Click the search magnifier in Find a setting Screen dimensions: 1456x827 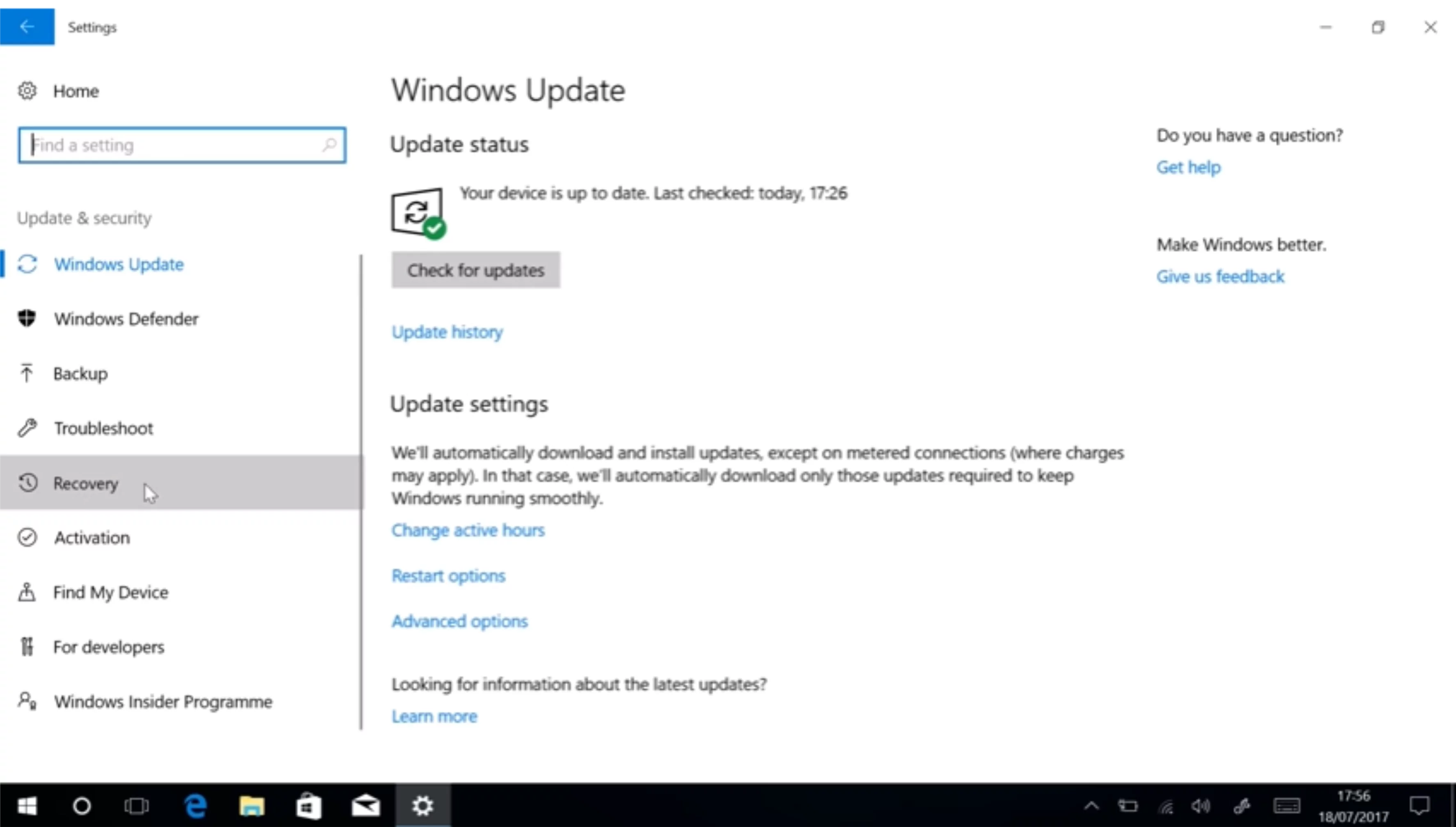[x=329, y=146]
